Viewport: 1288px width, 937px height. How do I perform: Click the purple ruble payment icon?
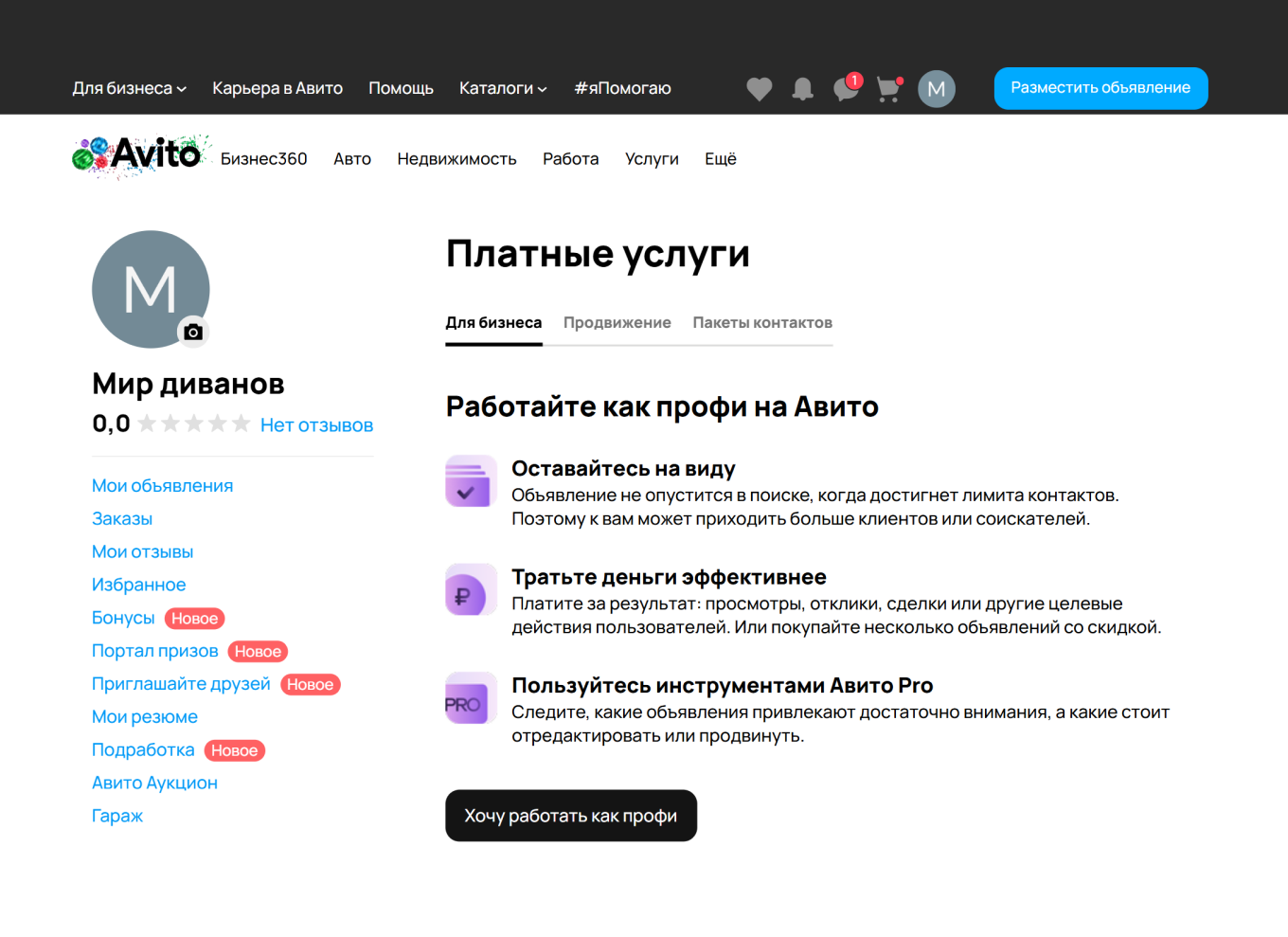coord(471,589)
